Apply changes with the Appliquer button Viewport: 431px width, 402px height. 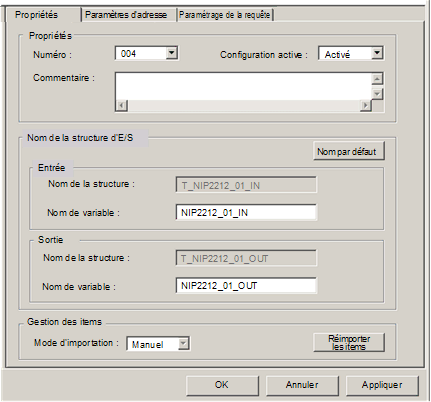point(382,385)
